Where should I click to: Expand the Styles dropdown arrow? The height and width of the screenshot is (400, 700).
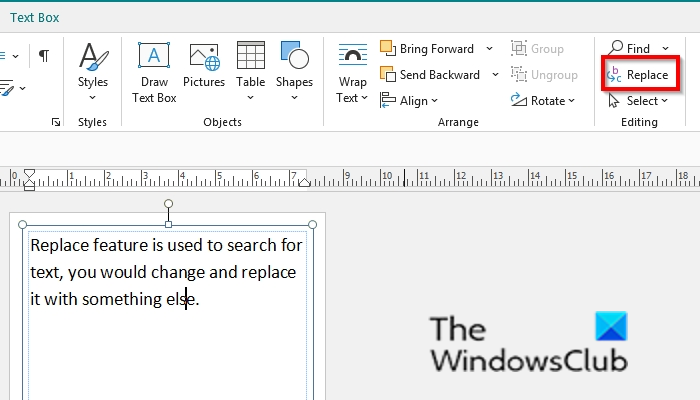(92, 98)
